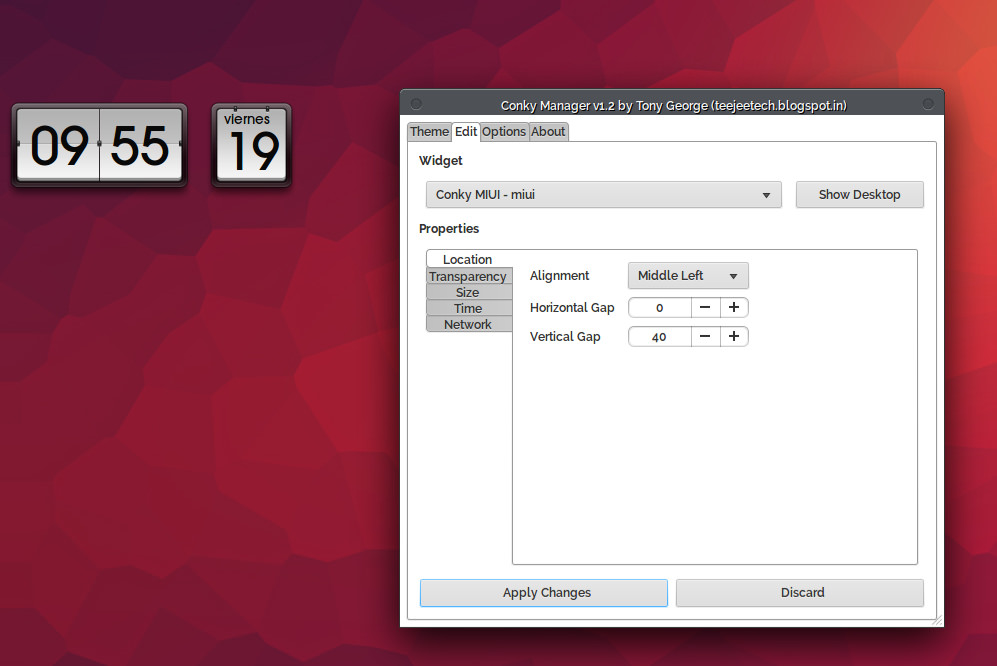Increase the Vertical Gap with plus button

click(x=734, y=337)
